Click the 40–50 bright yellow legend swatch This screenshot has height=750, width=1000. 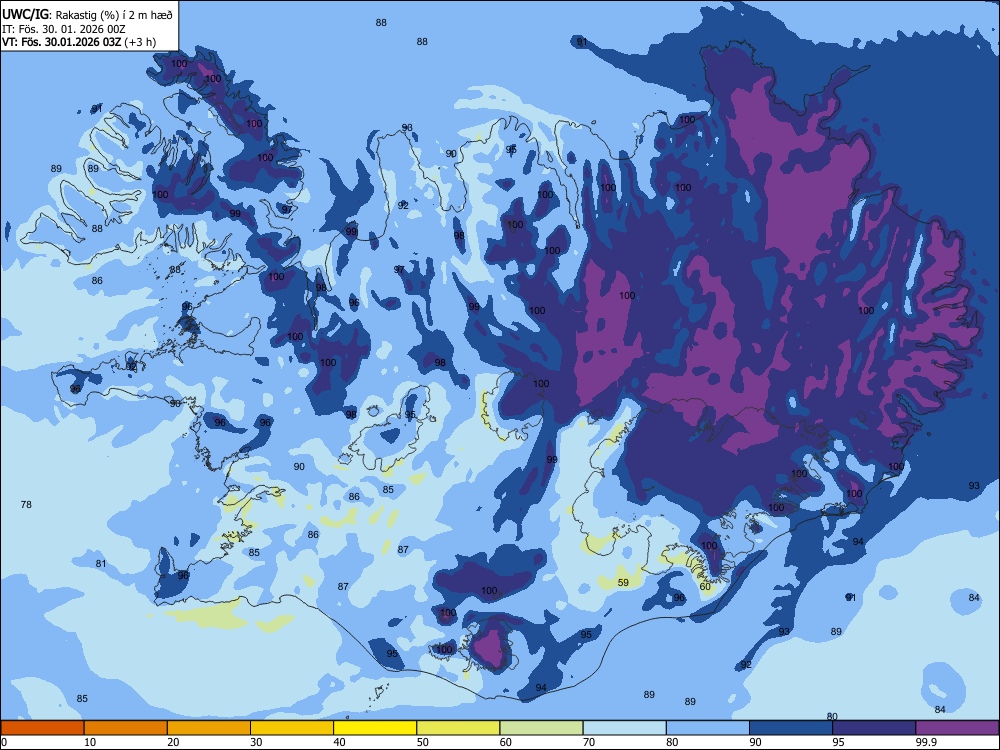375,728
